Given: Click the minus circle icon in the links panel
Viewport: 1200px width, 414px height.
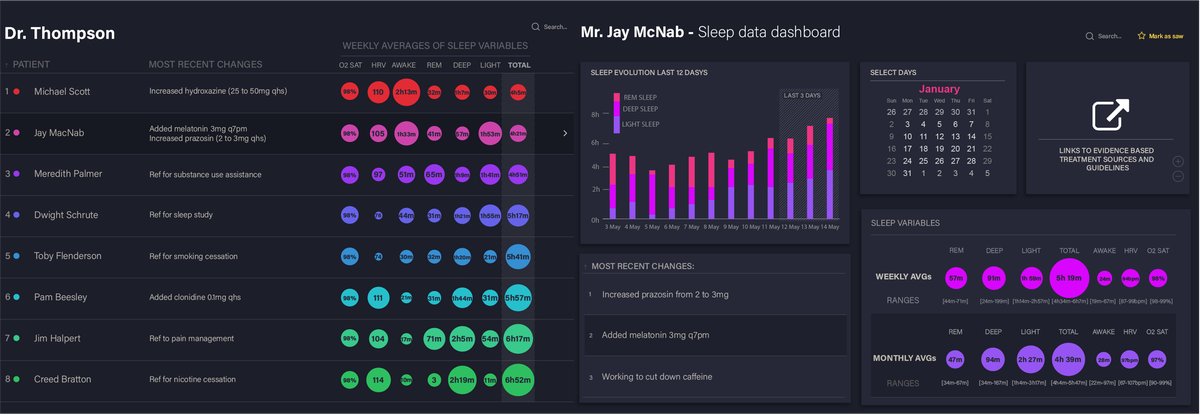Looking at the screenshot, I should [1178, 177].
